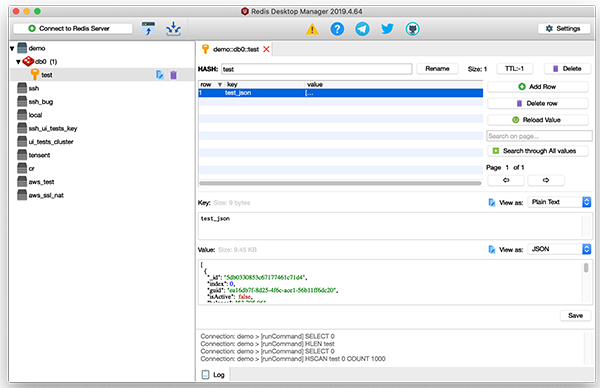Viewport: 600px width, 388px height.
Task: Open the yellow warning triangle icon
Action: click(312, 29)
